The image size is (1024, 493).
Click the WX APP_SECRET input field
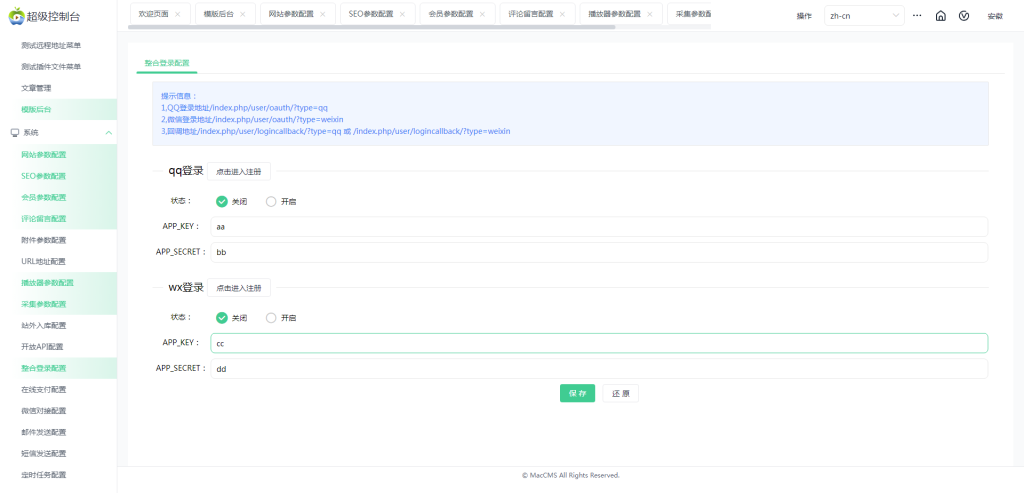coord(598,369)
